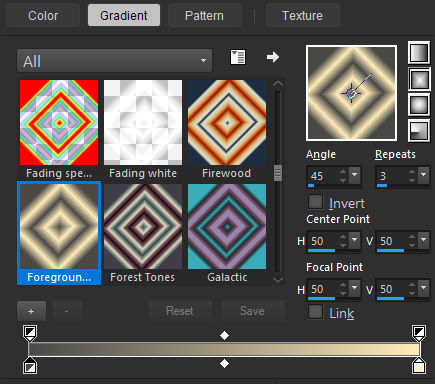Viewport: 435px width, 384px height.
Task: Click the gradient editing bar
Action: click(x=224, y=349)
